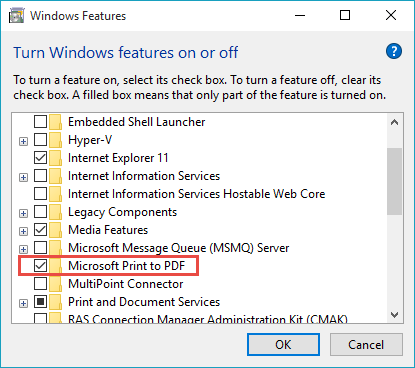Expand the Internet Information Services node
Image resolution: width=415 pixels, height=368 pixels.
23,177
